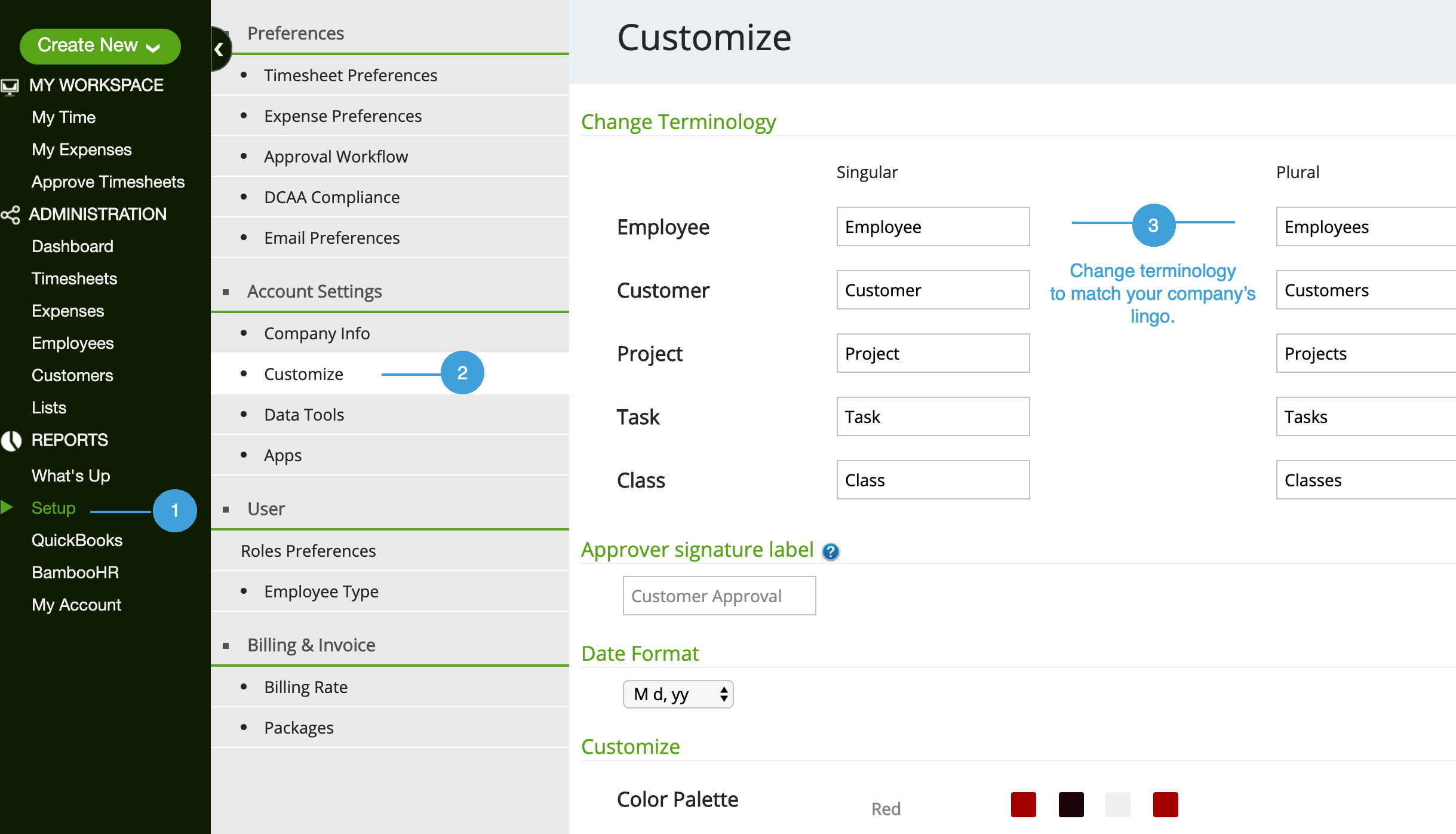The height and width of the screenshot is (834, 1456).
Task: Pick the black color swatch
Action: (1071, 804)
